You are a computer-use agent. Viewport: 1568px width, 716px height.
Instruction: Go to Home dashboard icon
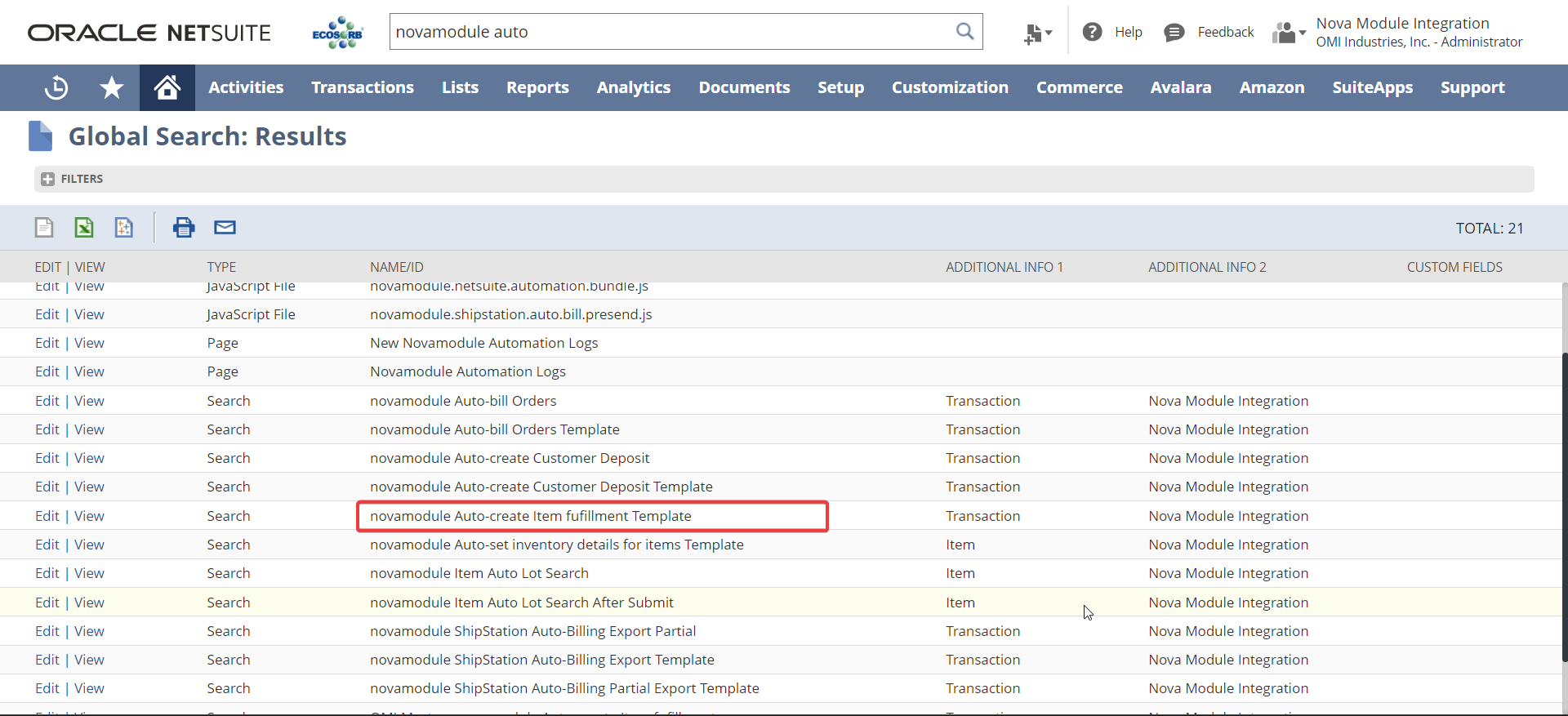click(x=167, y=87)
